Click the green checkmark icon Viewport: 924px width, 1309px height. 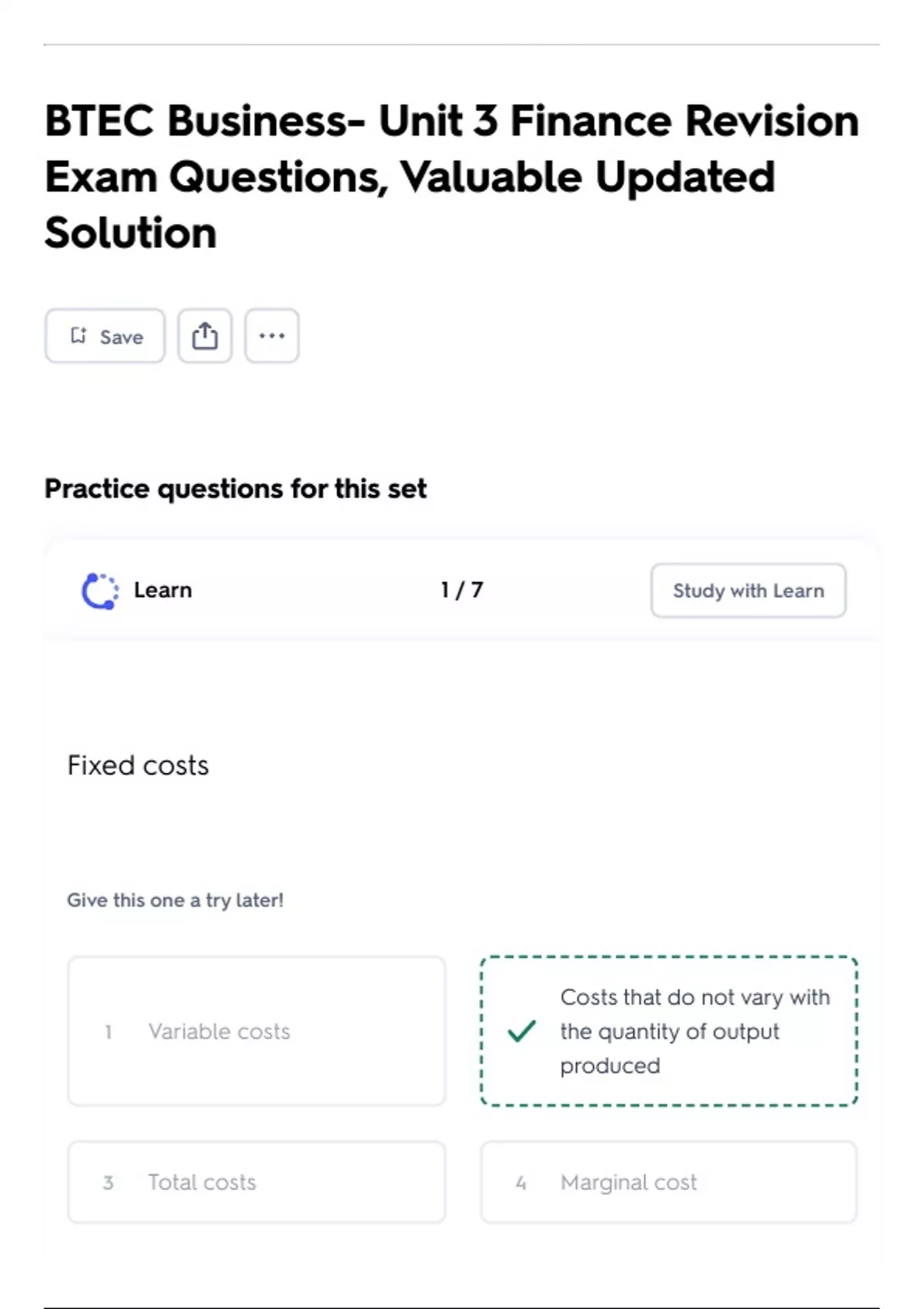(521, 1031)
